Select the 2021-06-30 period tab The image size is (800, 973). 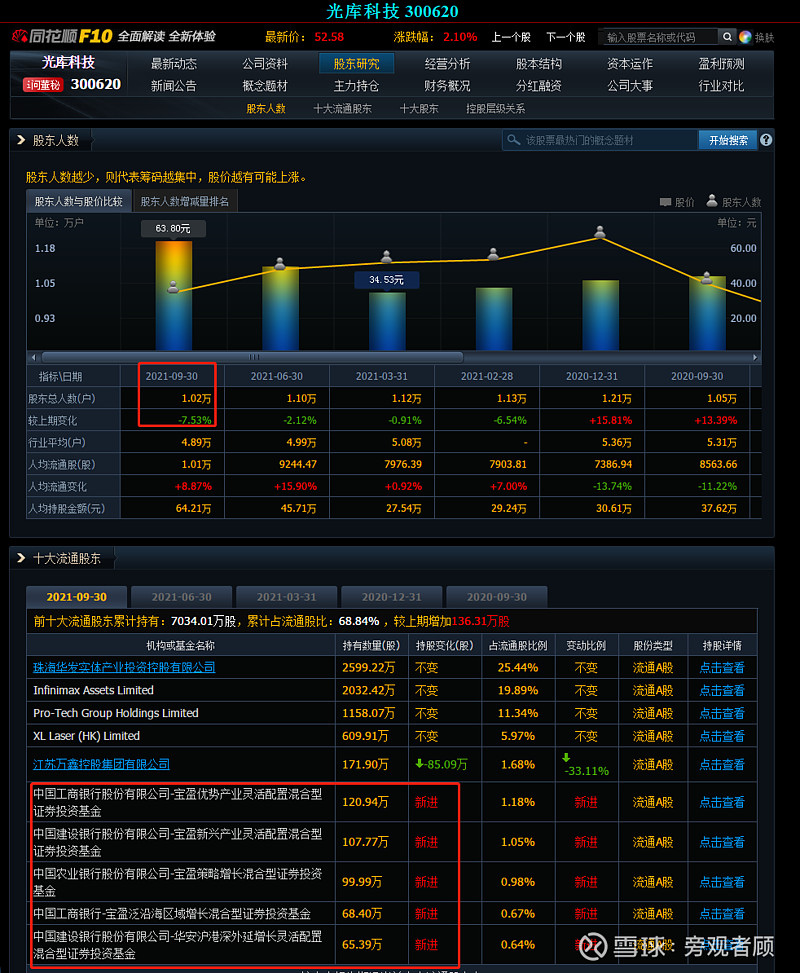tap(182, 596)
